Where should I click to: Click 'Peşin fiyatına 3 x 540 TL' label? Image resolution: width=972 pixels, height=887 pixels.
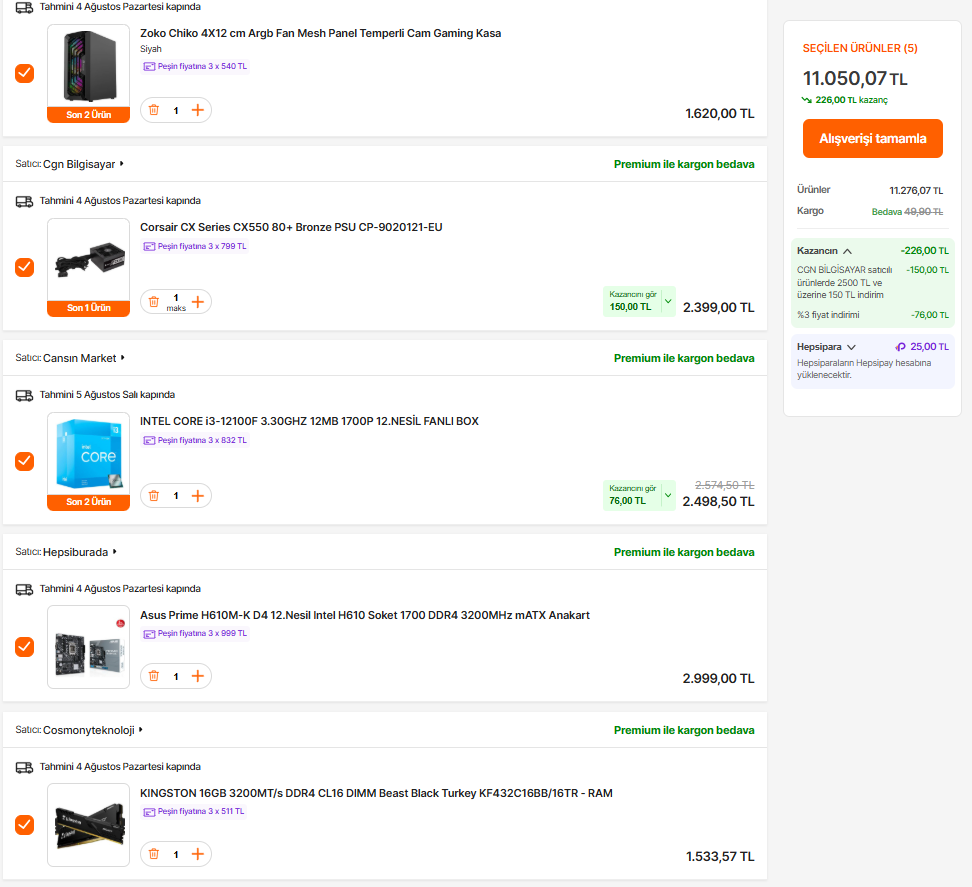[x=202, y=66]
